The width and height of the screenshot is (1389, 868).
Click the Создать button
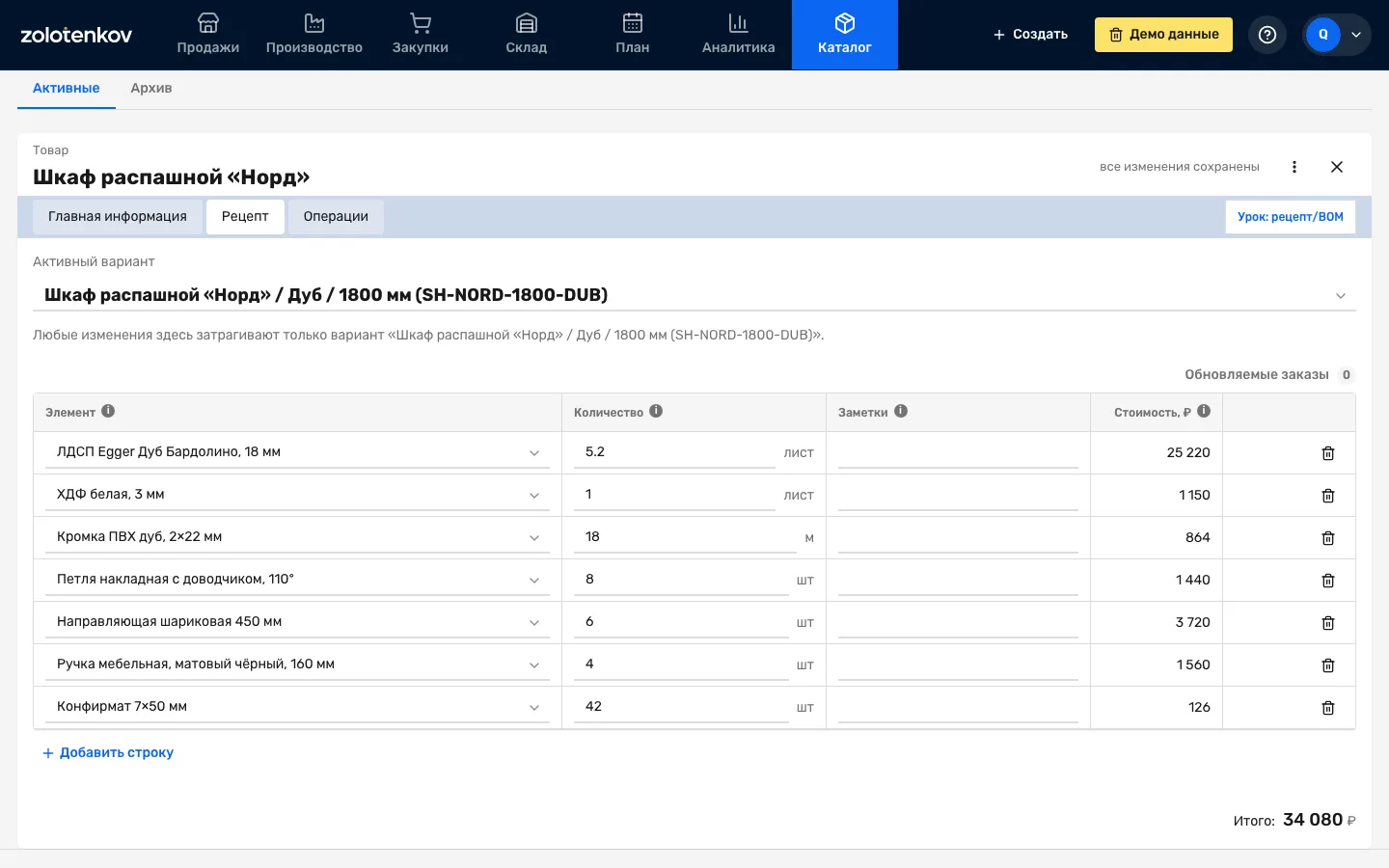[x=1031, y=35]
